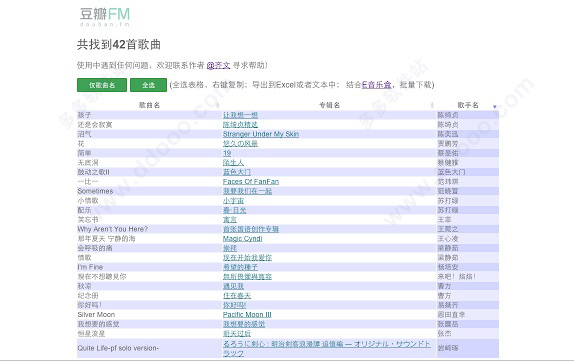
Task: Sort by the 歌曲名 column arrow
Action: [217, 105]
